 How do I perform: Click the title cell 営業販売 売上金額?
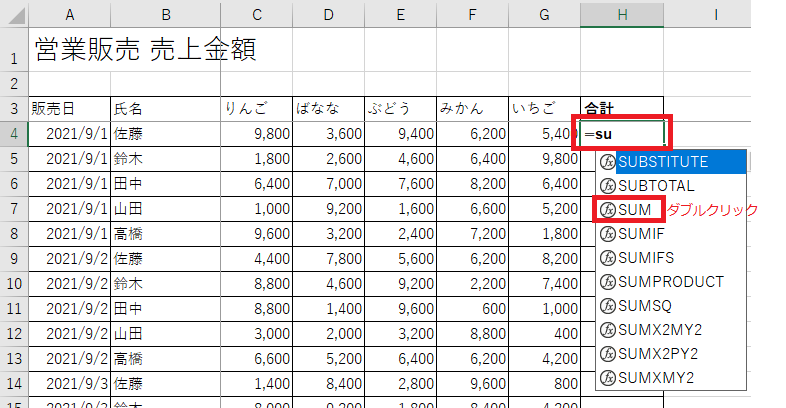pos(145,50)
